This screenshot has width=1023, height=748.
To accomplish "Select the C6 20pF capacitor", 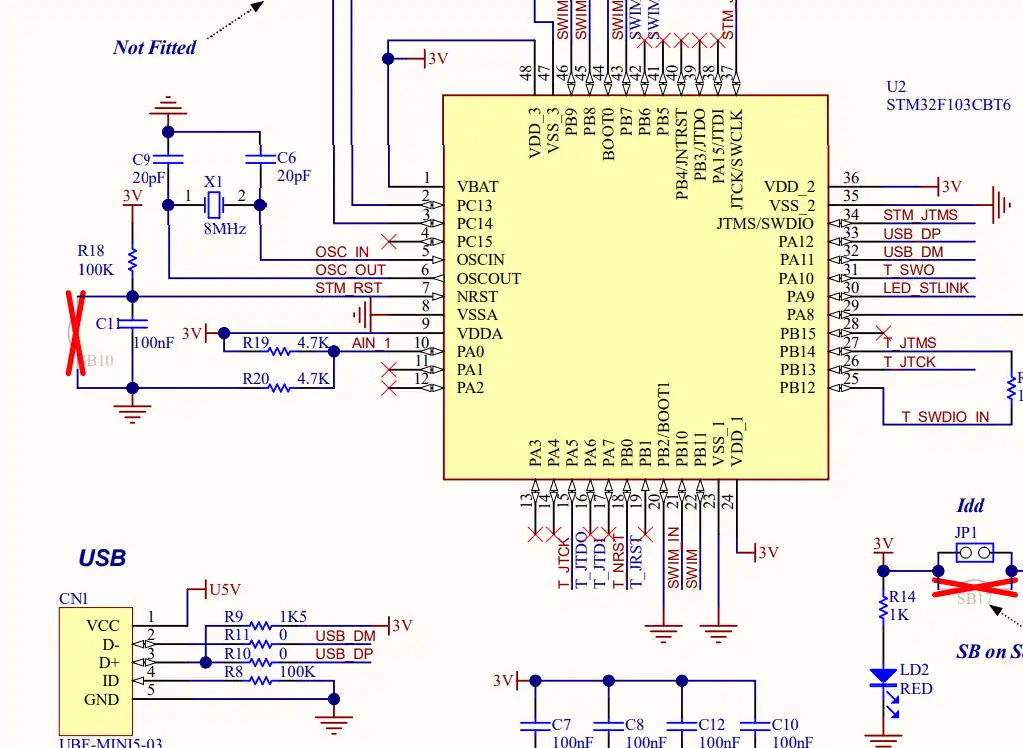I will pos(260,158).
